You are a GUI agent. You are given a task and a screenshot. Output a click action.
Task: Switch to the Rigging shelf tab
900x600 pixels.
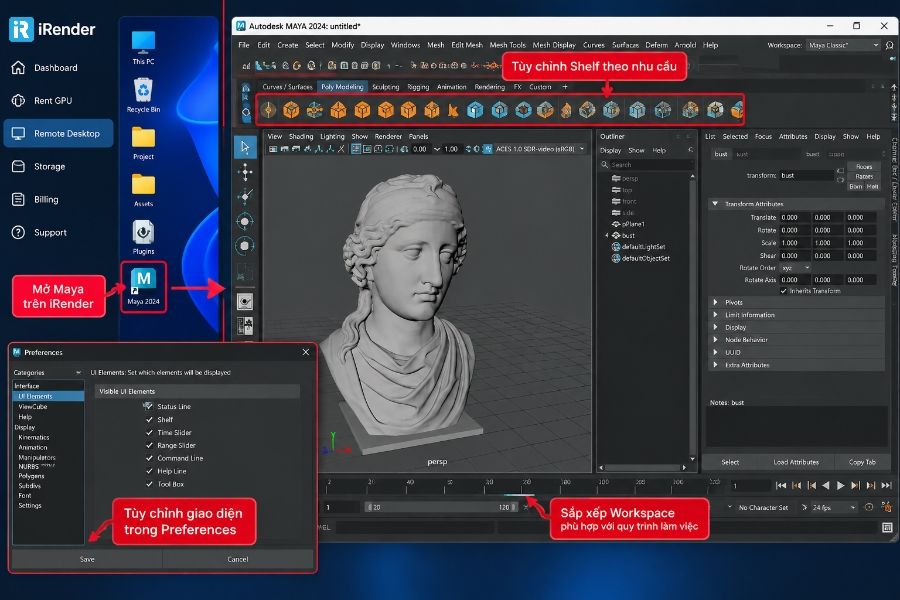pos(418,87)
